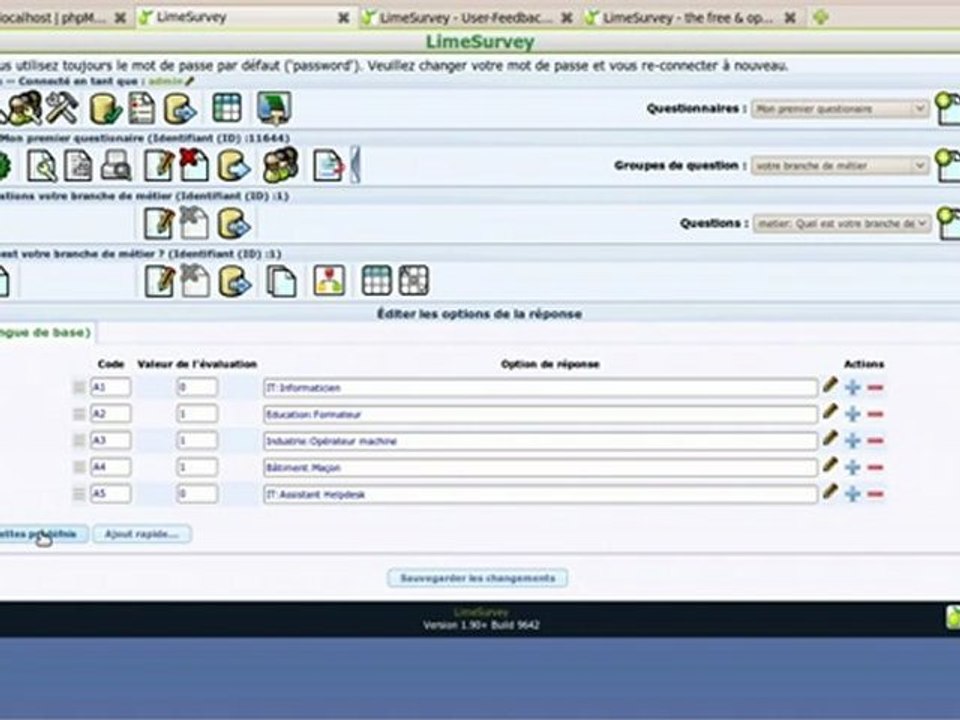The height and width of the screenshot is (720, 960).
Task: Click the evaluation value field for A5
Action: 197,493
